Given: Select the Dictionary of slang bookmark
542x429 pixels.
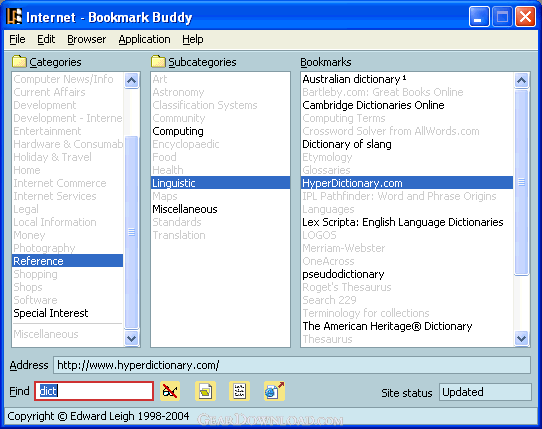Looking at the screenshot, I should 407,144.
